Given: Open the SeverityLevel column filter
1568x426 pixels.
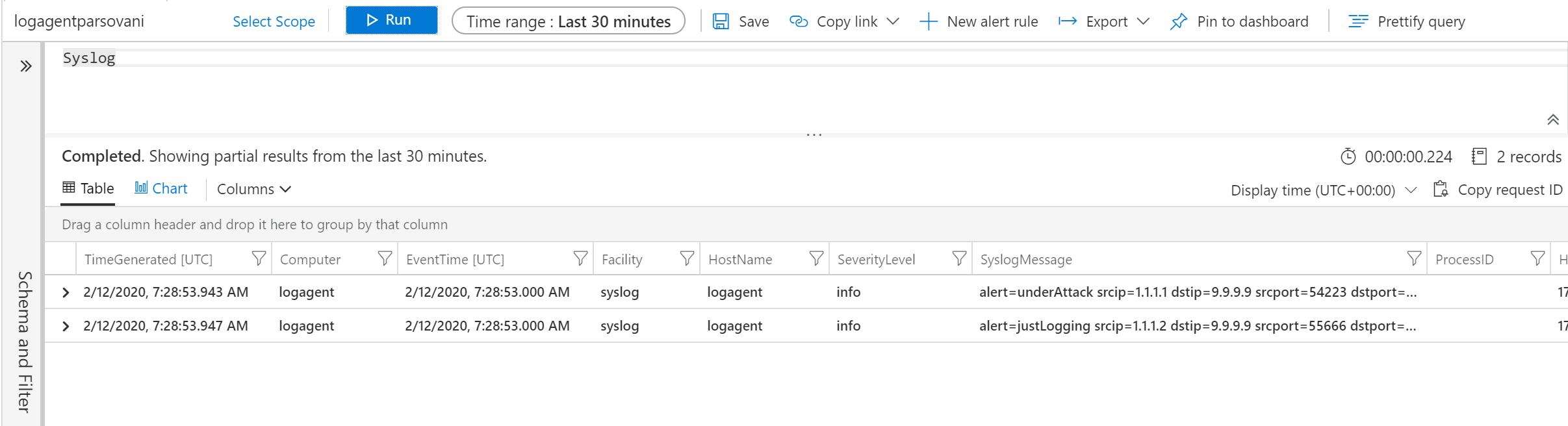Looking at the screenshot, I should coord(958,258).
